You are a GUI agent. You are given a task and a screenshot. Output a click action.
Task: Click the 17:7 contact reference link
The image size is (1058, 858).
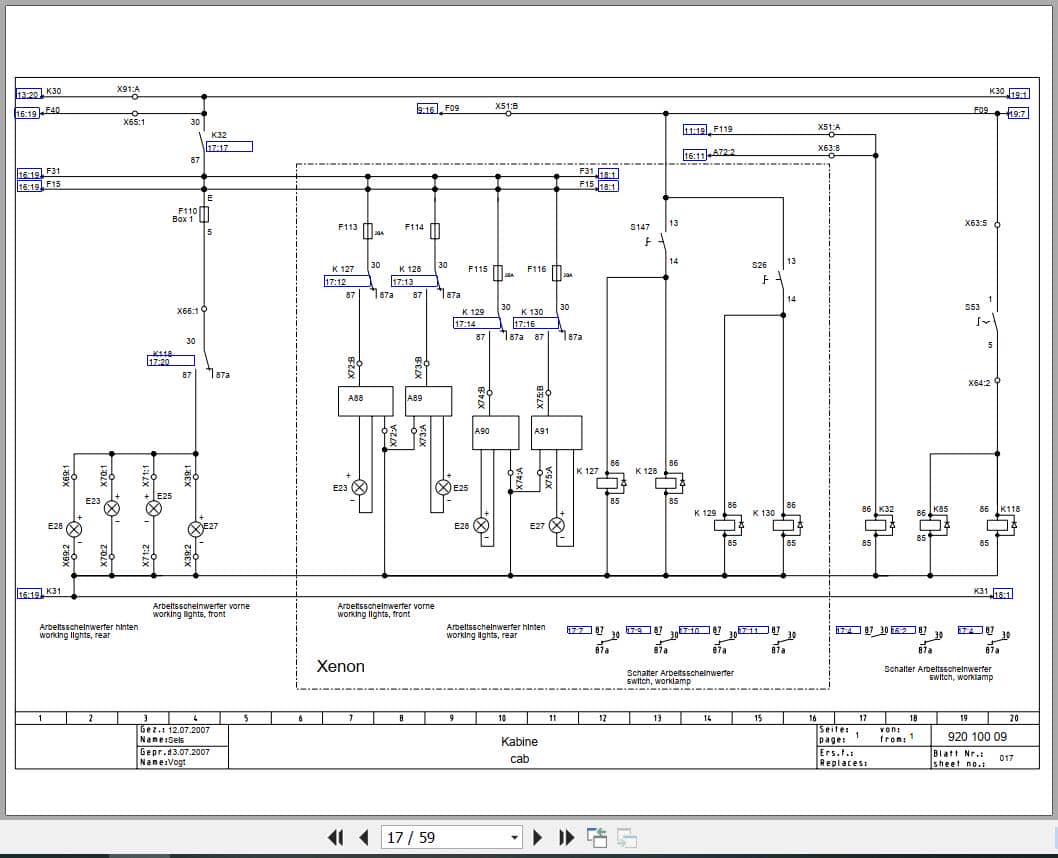click(579, 630)
